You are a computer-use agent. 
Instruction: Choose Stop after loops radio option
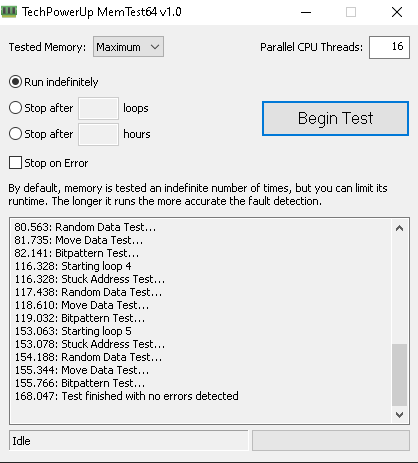click(15, 108)
